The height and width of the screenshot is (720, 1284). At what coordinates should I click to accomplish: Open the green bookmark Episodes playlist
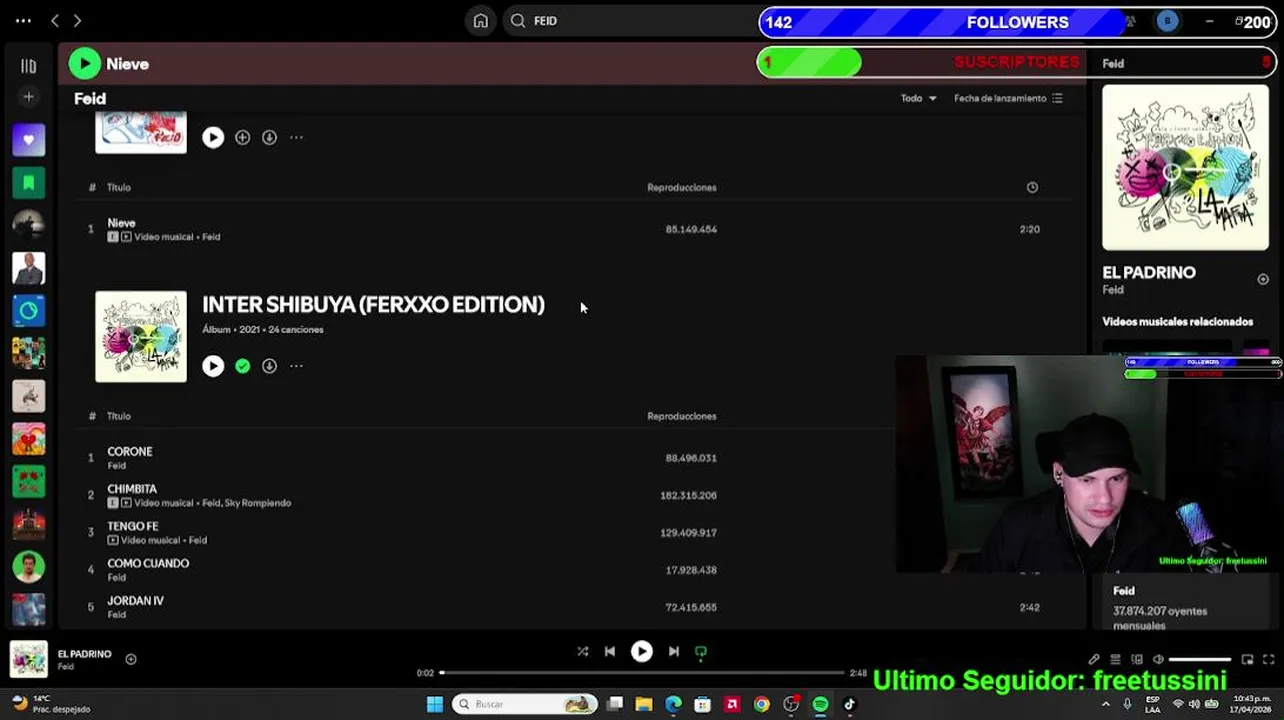click(x=29, y=183)
